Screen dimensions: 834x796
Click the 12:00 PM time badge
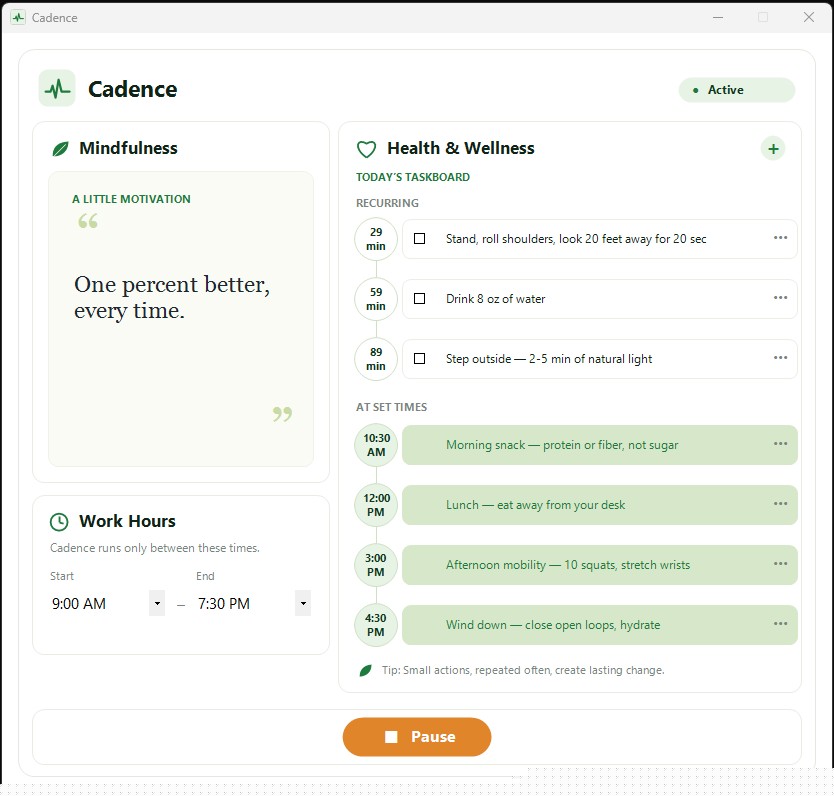coord(376,505)
